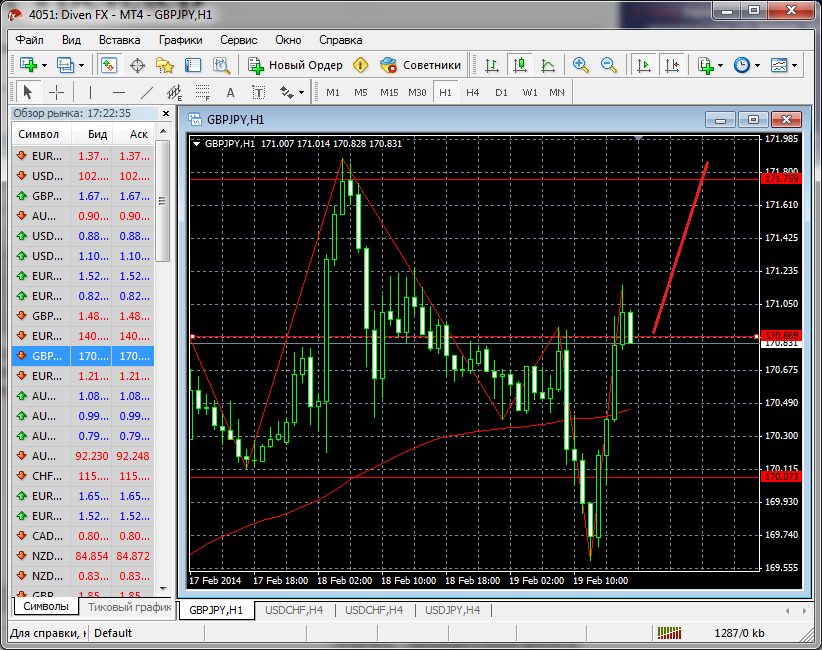Viewport: 822px width, 650px height.
Task: Click the Бид column header
Action: pos(98,134)
